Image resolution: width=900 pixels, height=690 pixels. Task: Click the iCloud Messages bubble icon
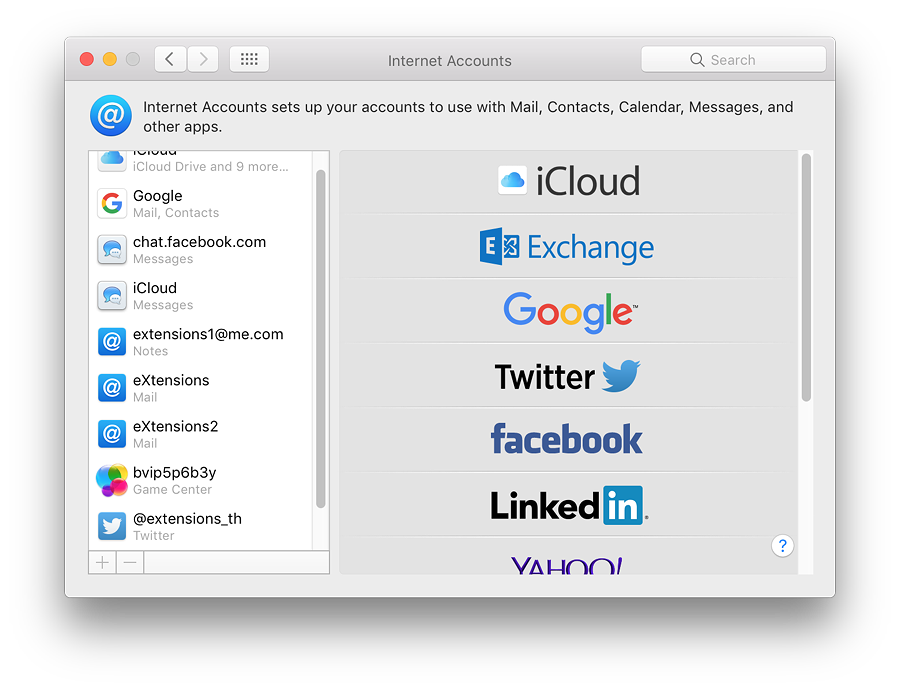tap(112, 296)
